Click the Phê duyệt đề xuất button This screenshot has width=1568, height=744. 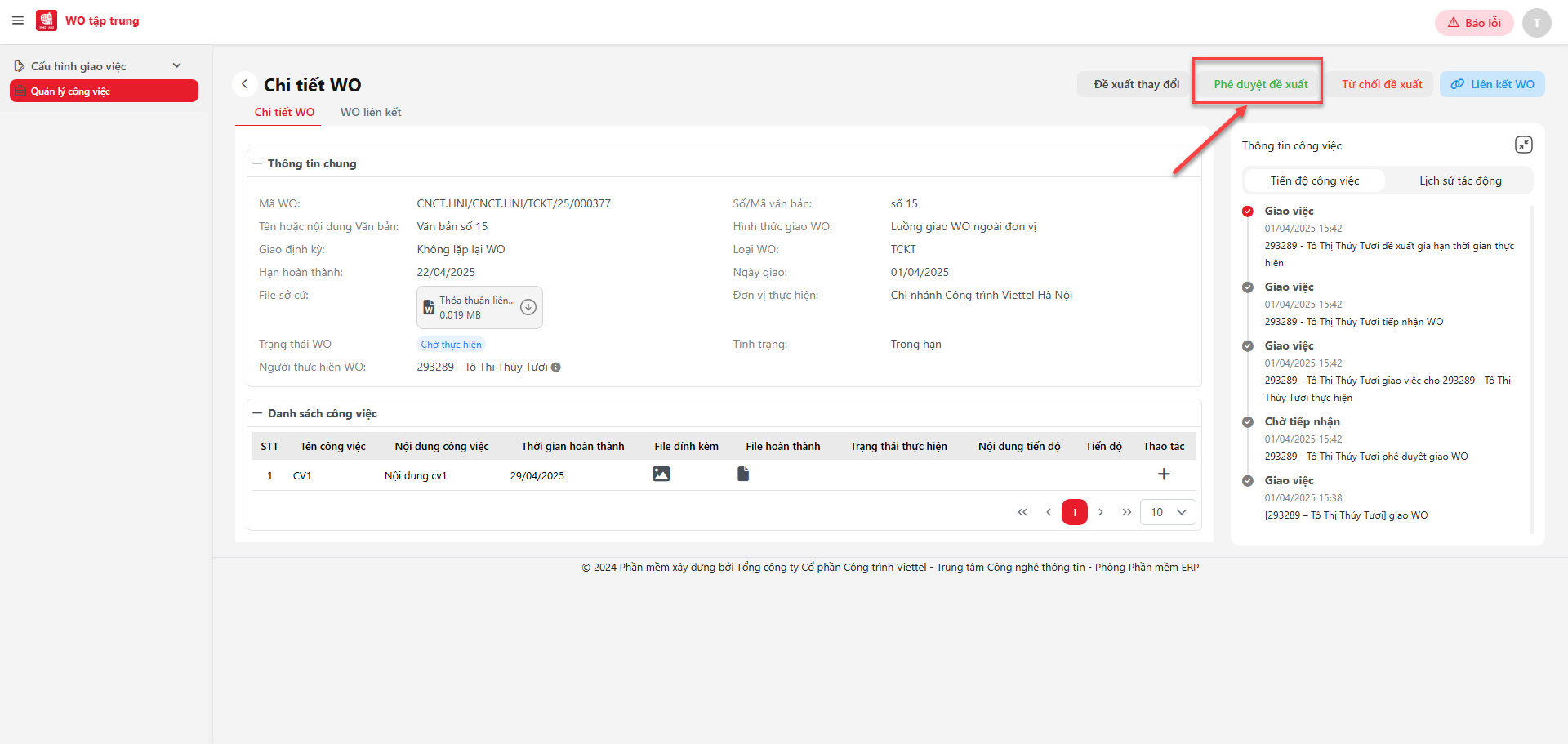pyautogui.click(x=1260, y=84)
